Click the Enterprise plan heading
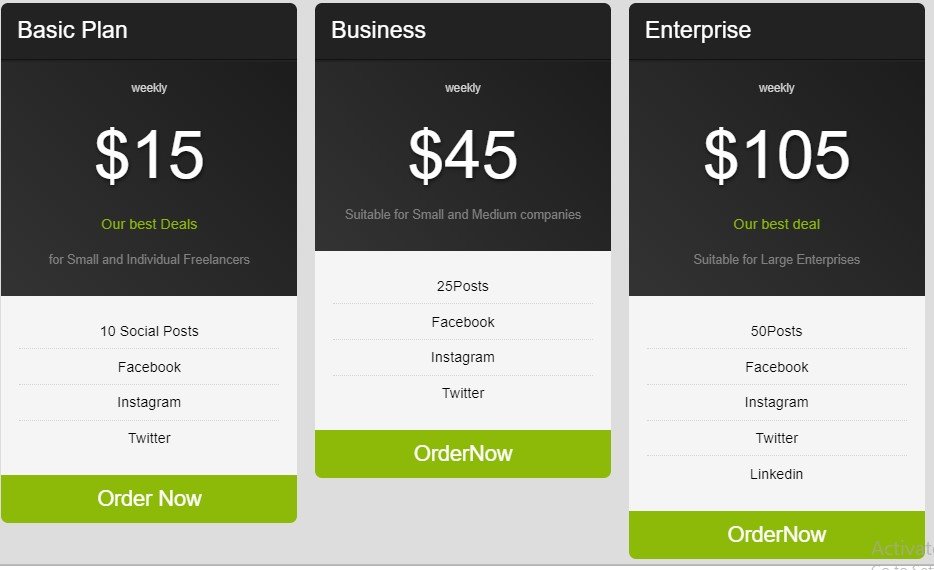 click(x=698, y=30)
